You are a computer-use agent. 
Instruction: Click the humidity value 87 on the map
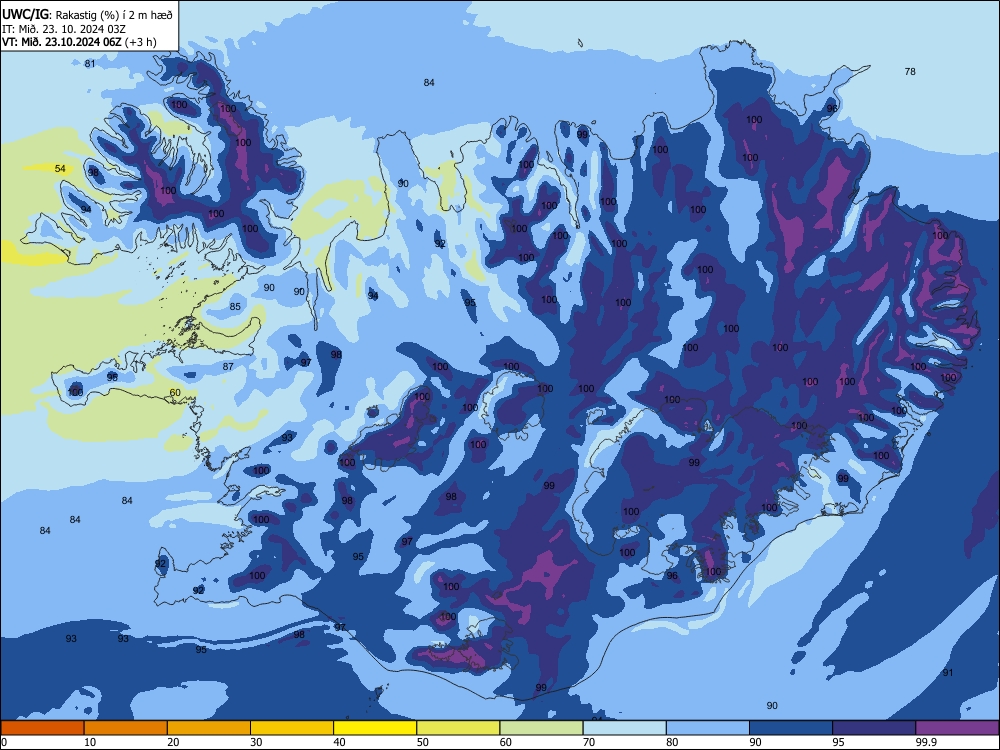point(228,367)
